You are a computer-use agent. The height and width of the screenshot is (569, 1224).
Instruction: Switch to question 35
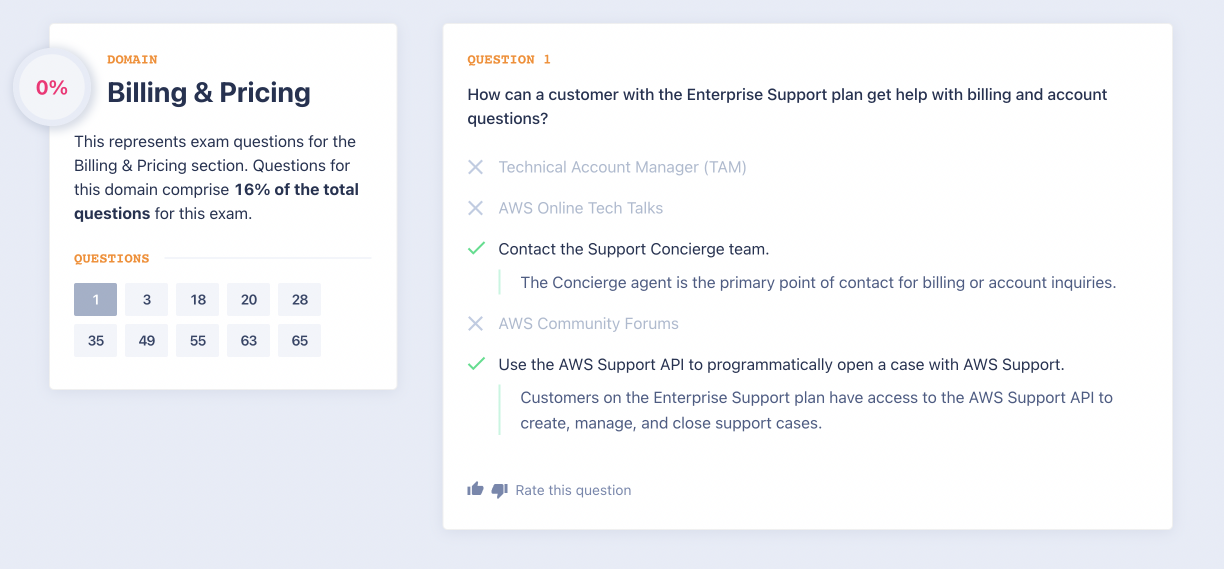coord(96,341)
